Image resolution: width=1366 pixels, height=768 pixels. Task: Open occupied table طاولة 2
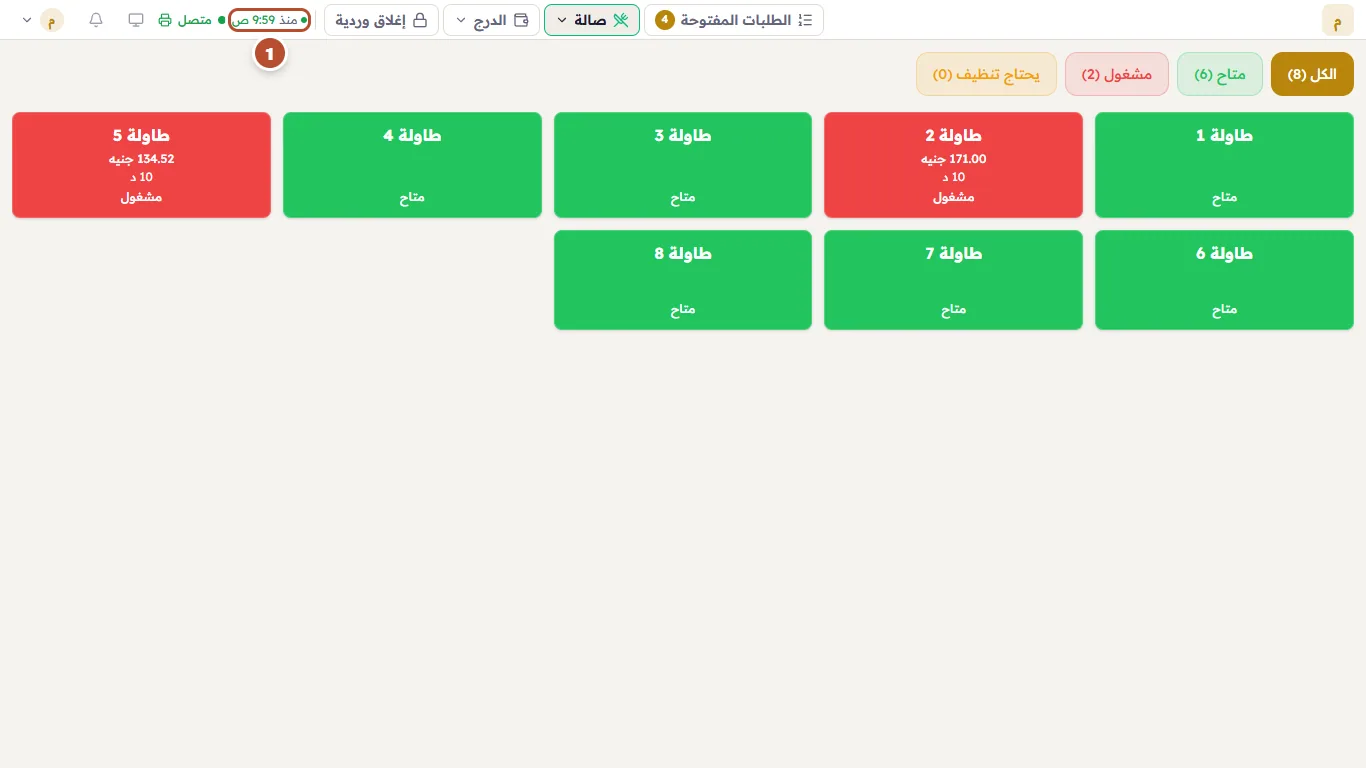(953, 165)
